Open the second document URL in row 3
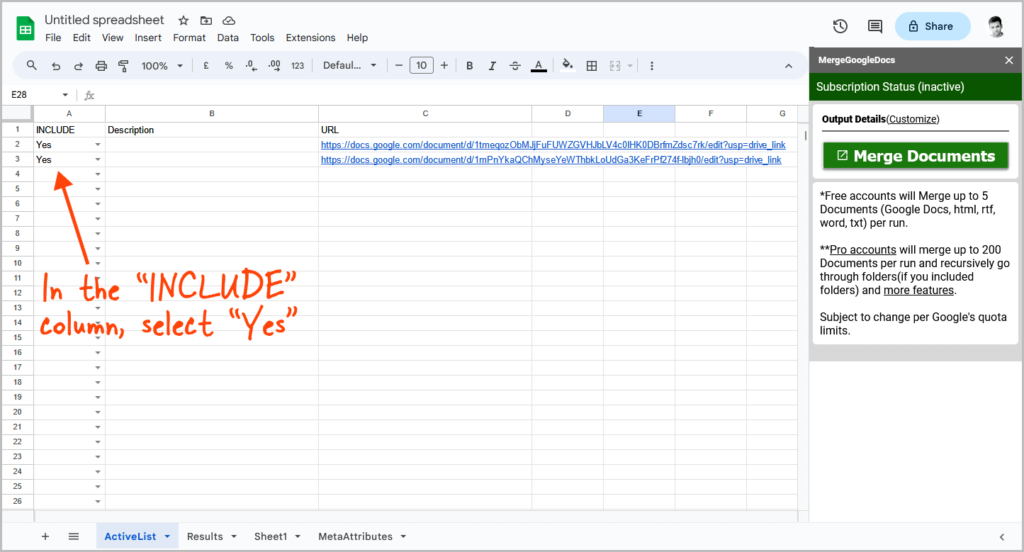 point(551,159)
